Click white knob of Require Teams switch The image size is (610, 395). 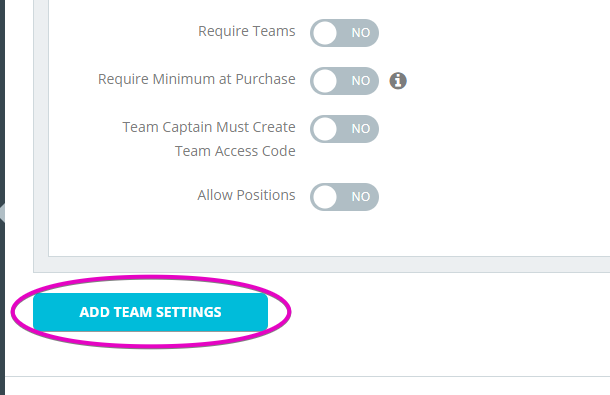coord(325,33)
